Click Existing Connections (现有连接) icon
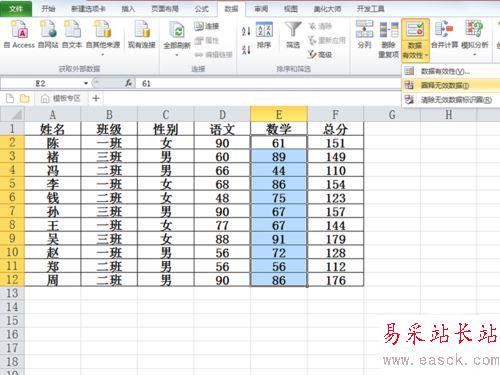Screen dimensions: 500x375 click(x=142, y=34)
